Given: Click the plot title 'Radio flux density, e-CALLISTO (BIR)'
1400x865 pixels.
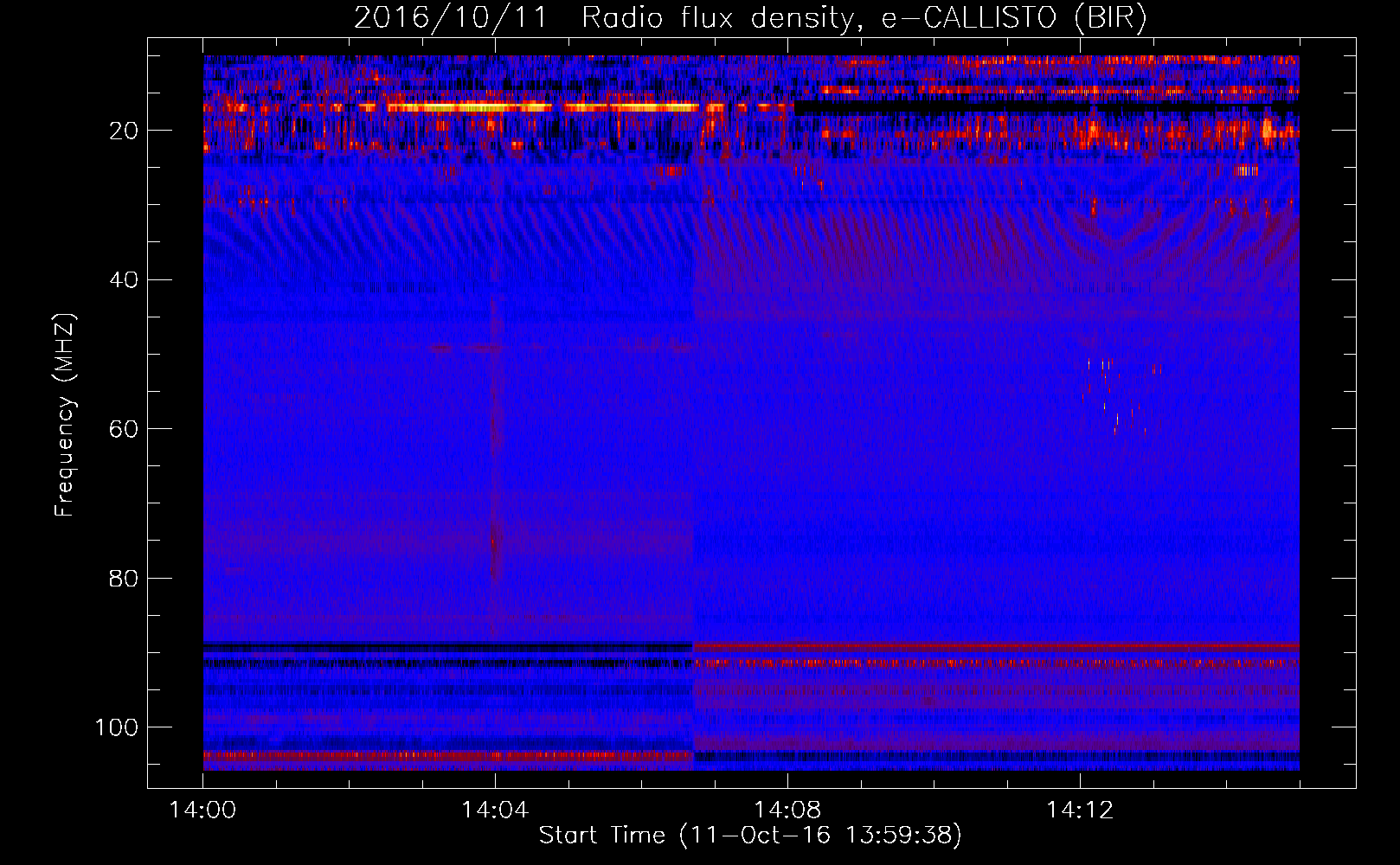Looking at the screenshot, I should point(864,18).
